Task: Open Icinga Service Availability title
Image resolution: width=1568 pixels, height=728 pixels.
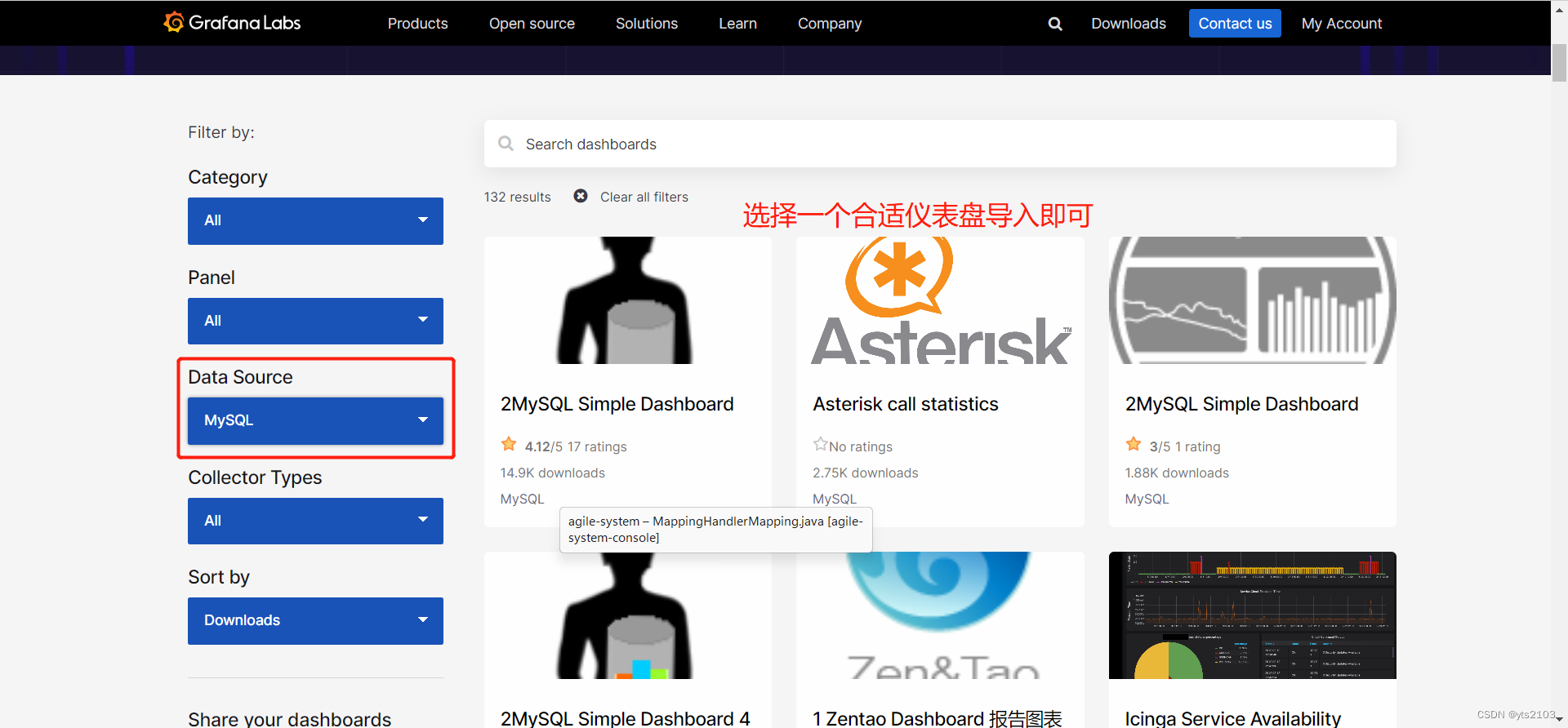Action: [x=1232, y=718]
